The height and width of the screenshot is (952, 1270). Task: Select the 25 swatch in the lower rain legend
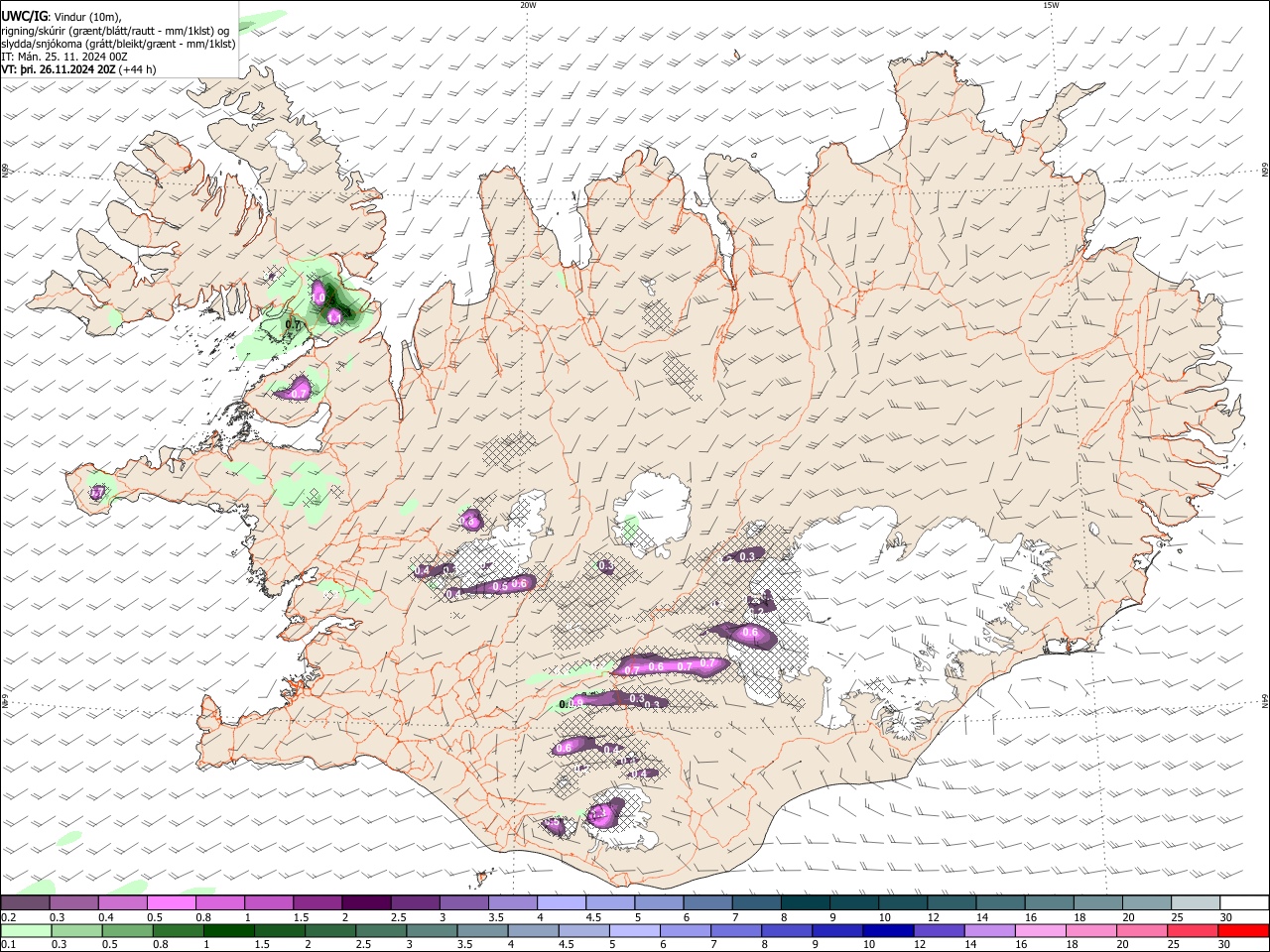(x=1192, y=931)
